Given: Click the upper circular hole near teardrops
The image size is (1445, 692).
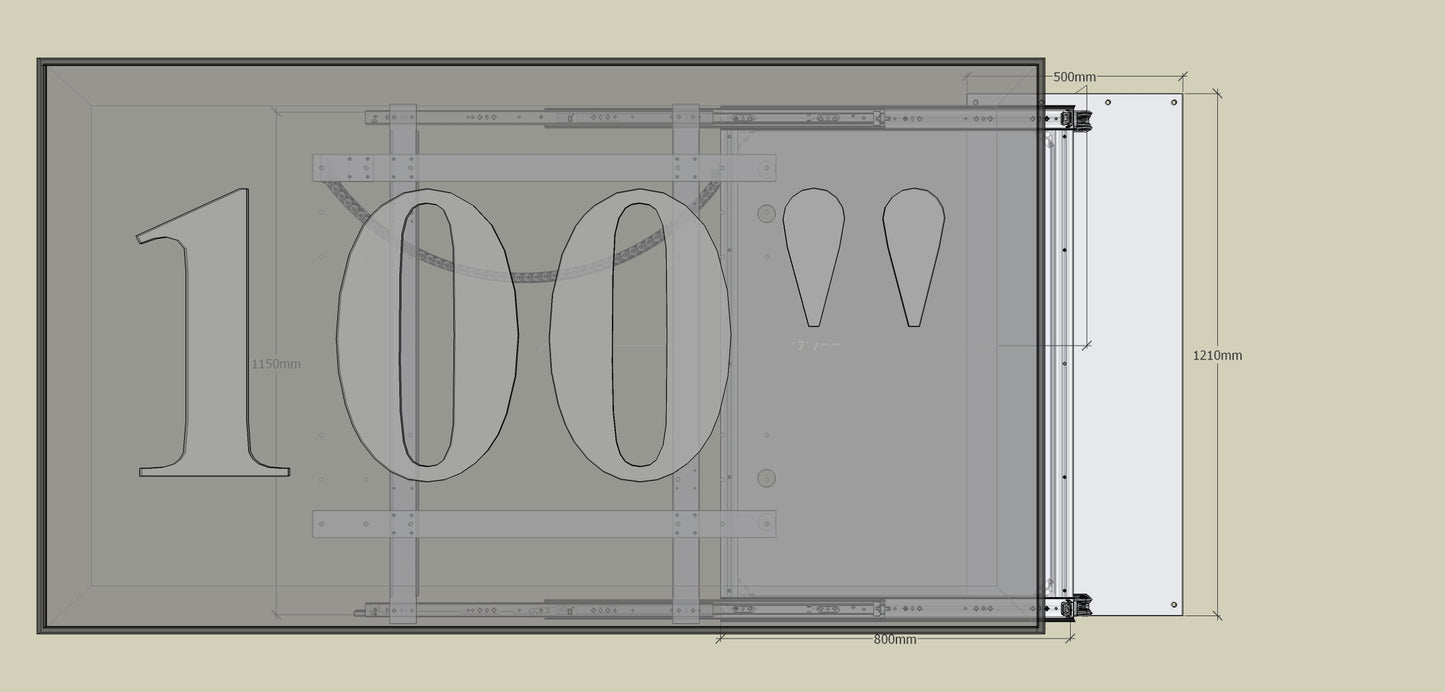Looking at the screenshot, I should 767,213.
